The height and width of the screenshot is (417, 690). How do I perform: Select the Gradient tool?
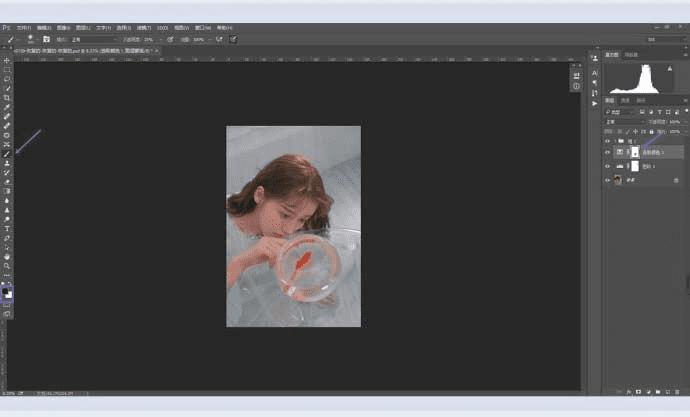coord(7,191)
